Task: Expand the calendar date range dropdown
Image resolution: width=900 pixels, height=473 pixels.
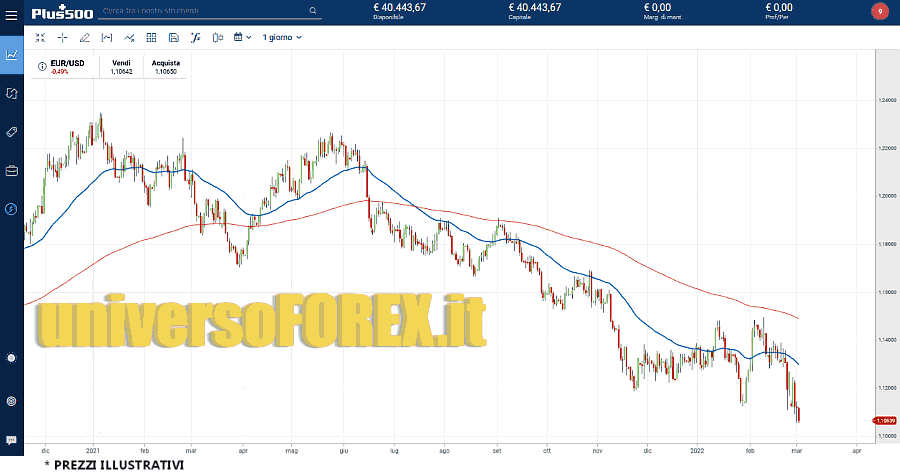Action: (243, 37)
